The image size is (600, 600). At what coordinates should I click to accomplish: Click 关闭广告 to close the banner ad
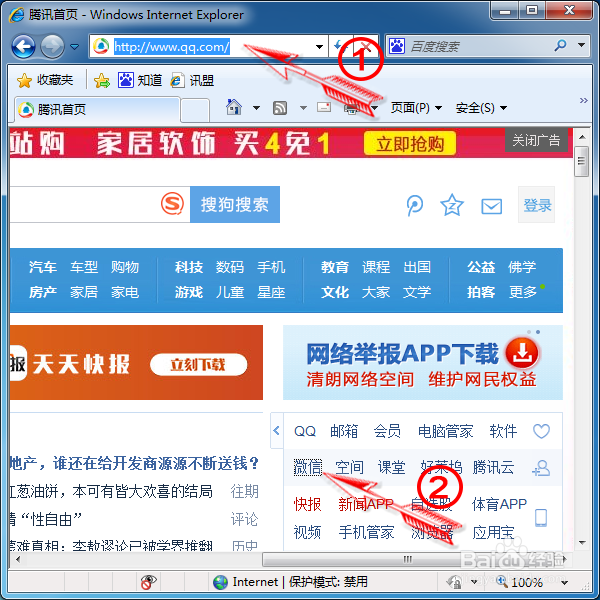pyautogui.click(x=536, y=140)
